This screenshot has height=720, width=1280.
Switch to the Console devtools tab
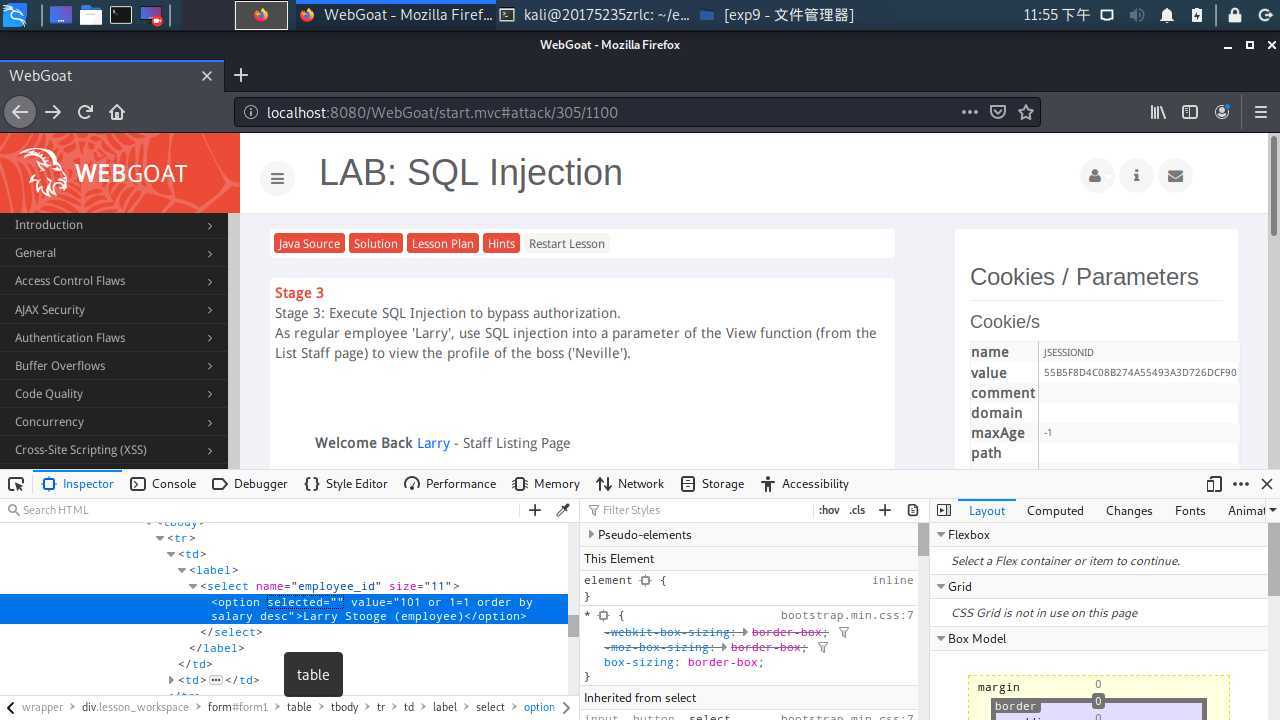pos(163,484)
